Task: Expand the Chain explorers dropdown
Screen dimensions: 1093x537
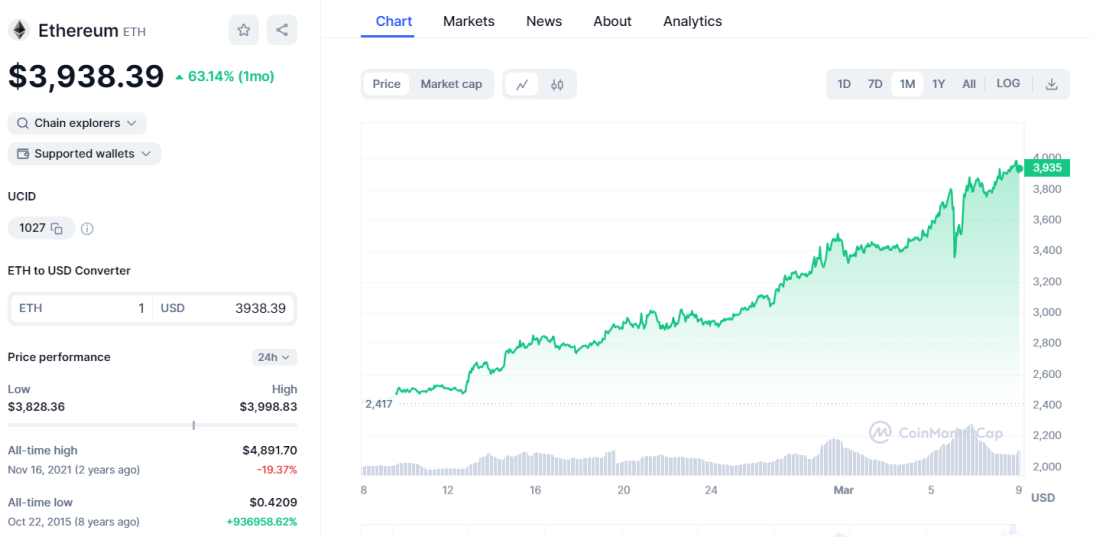Action: tap(77, 123)
